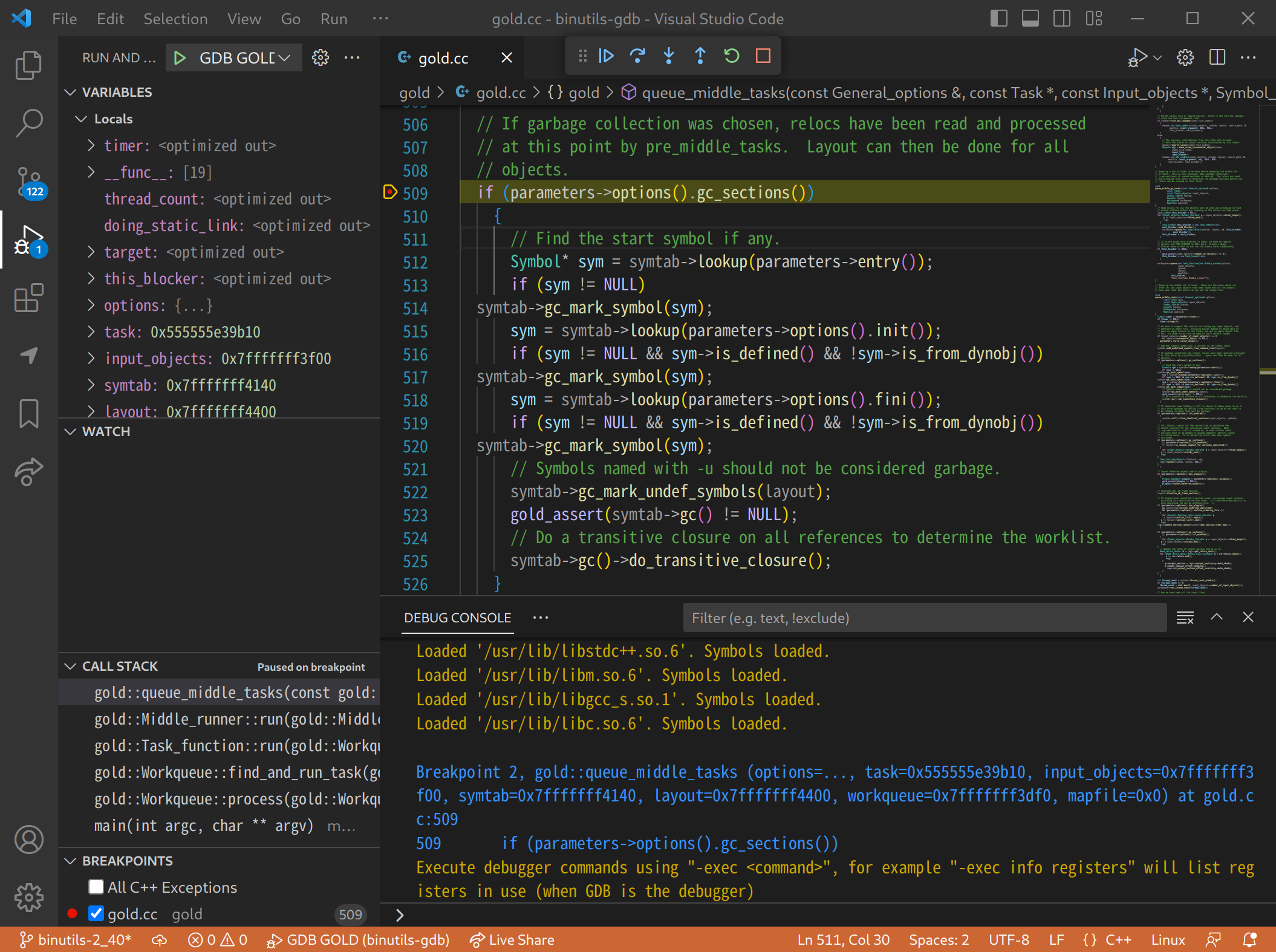
Task: Click Continue in the debug toolbar
Action: pyautogui.click(x=606, y=56)
